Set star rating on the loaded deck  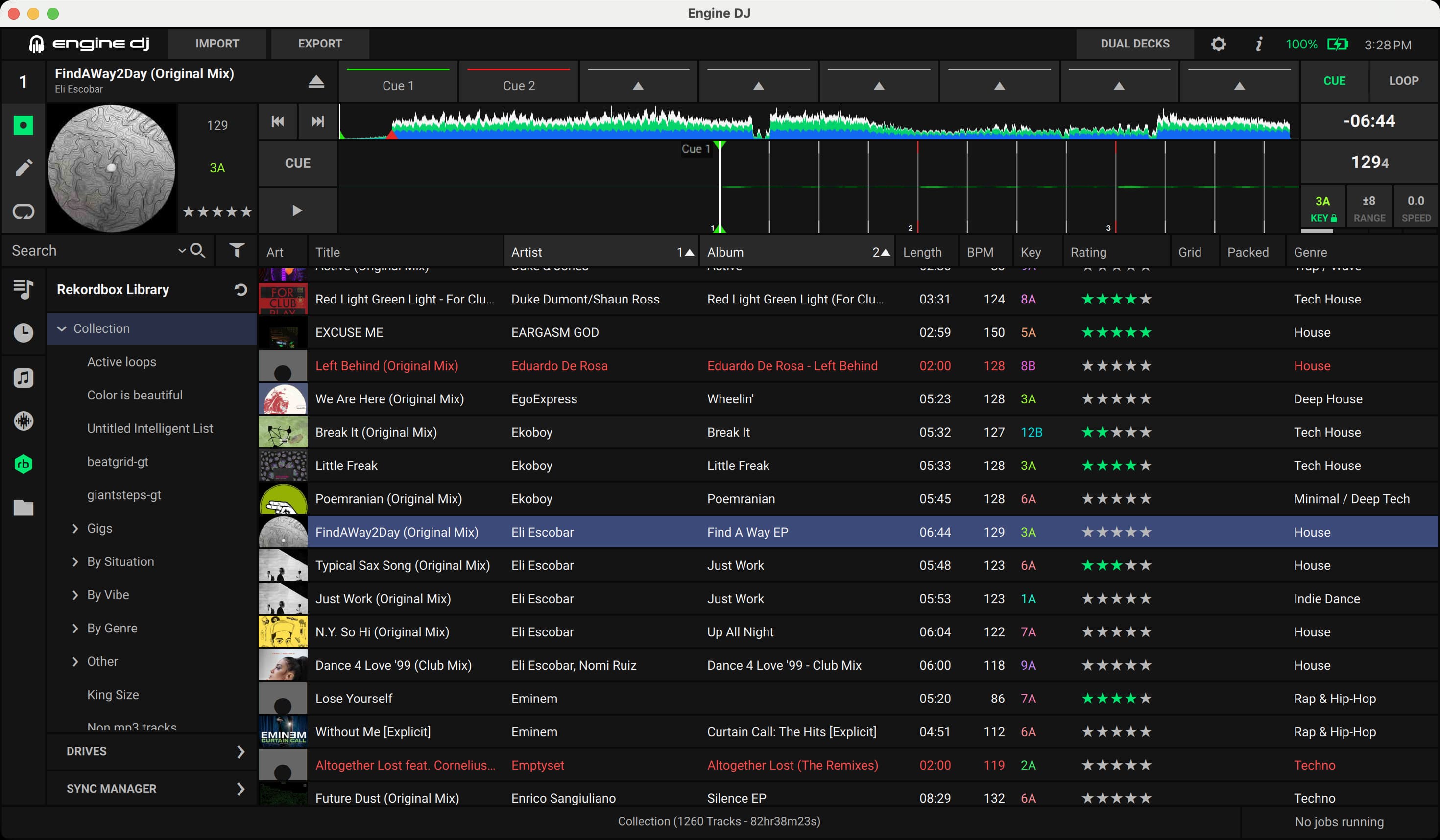coord(216,212)
